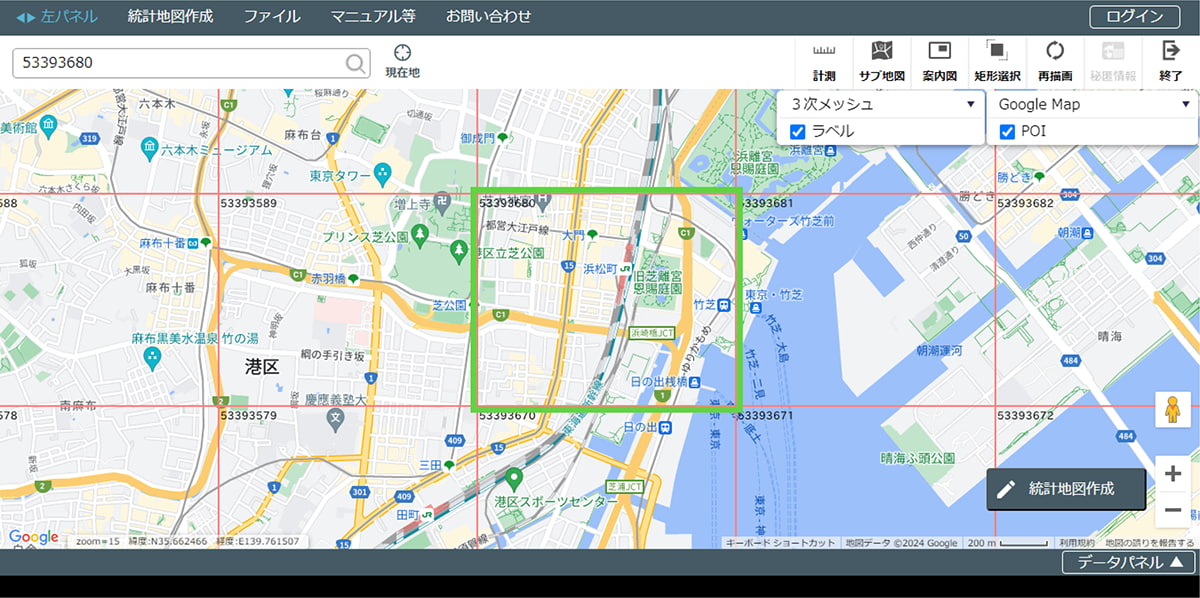
Task: Click the 麻布台 area label
Action: 301,134
